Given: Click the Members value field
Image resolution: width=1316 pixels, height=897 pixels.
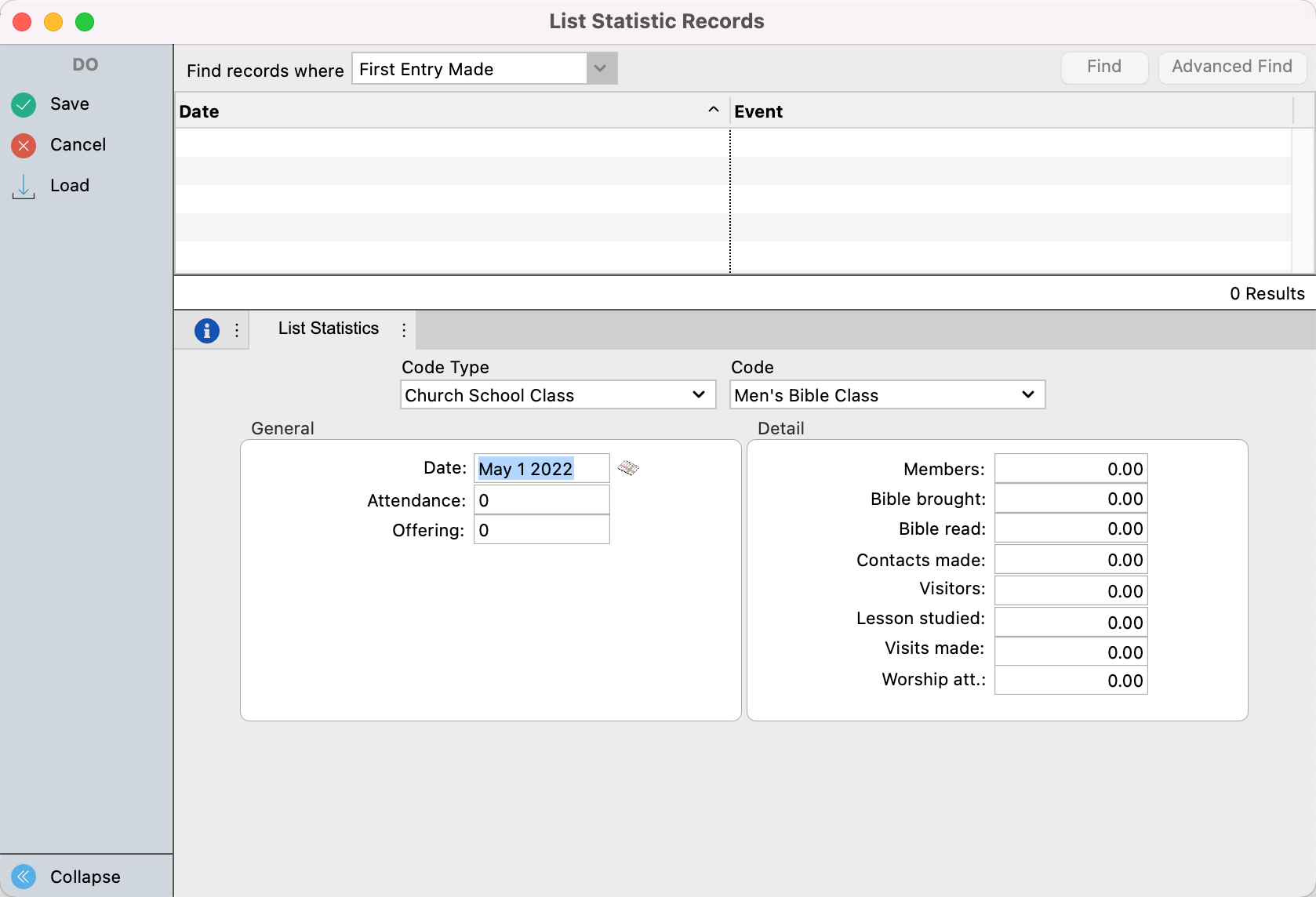Looking at the screenshot, I should [x=1071, y=469].
